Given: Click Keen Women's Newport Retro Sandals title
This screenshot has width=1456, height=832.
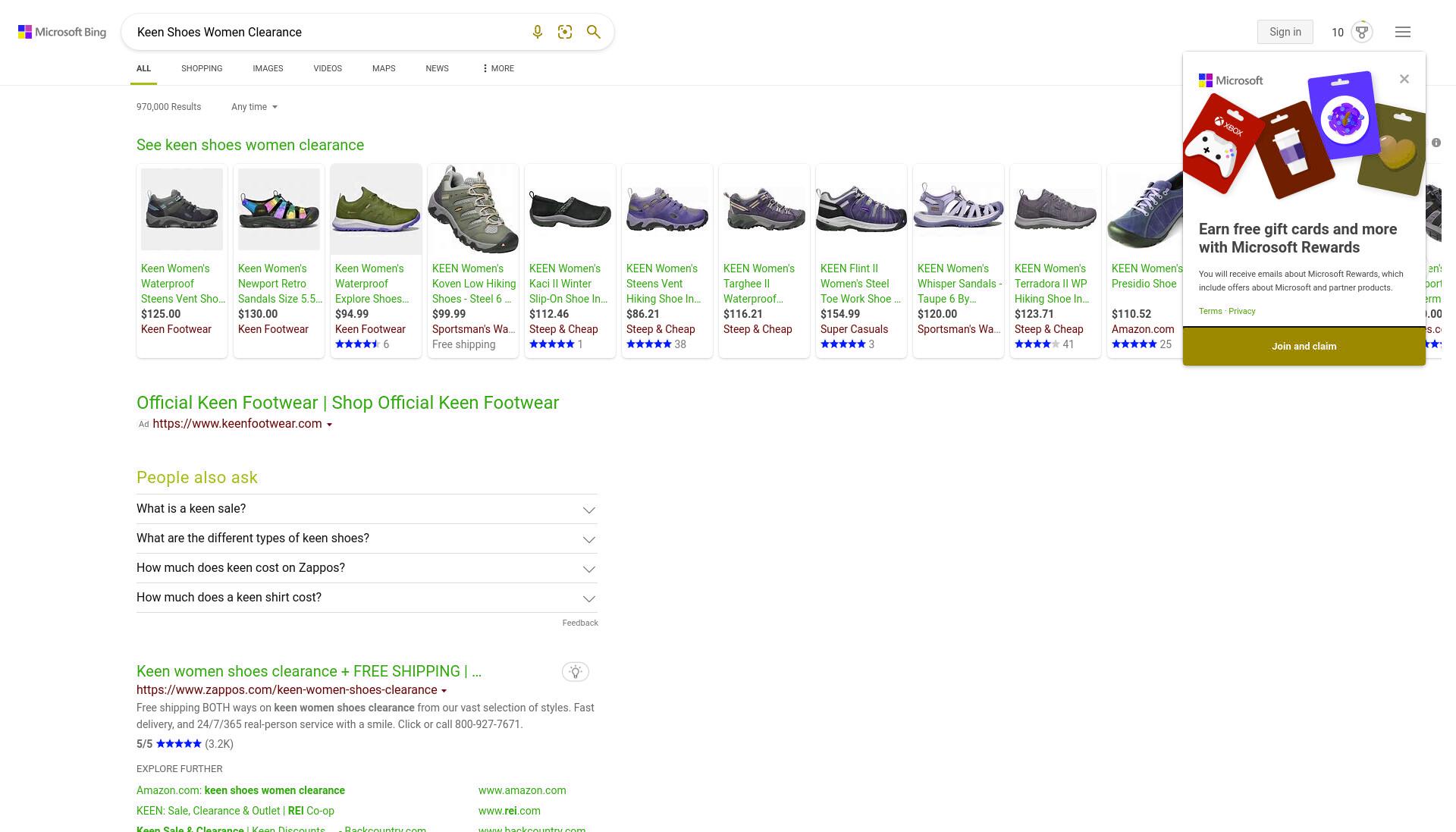Looking at the screenshot, I should click(279, 284).
